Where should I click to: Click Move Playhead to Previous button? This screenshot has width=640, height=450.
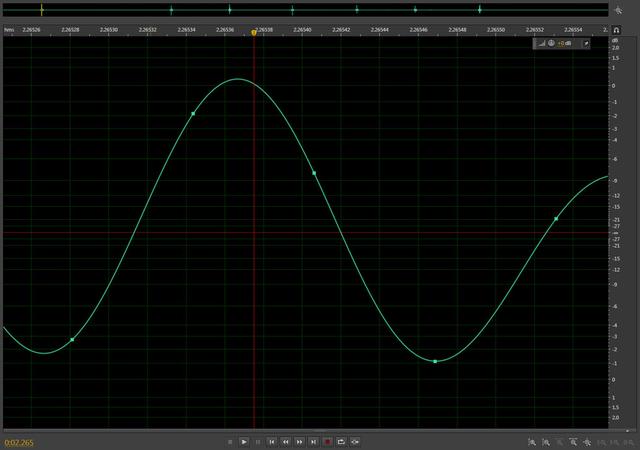[272, 441]
